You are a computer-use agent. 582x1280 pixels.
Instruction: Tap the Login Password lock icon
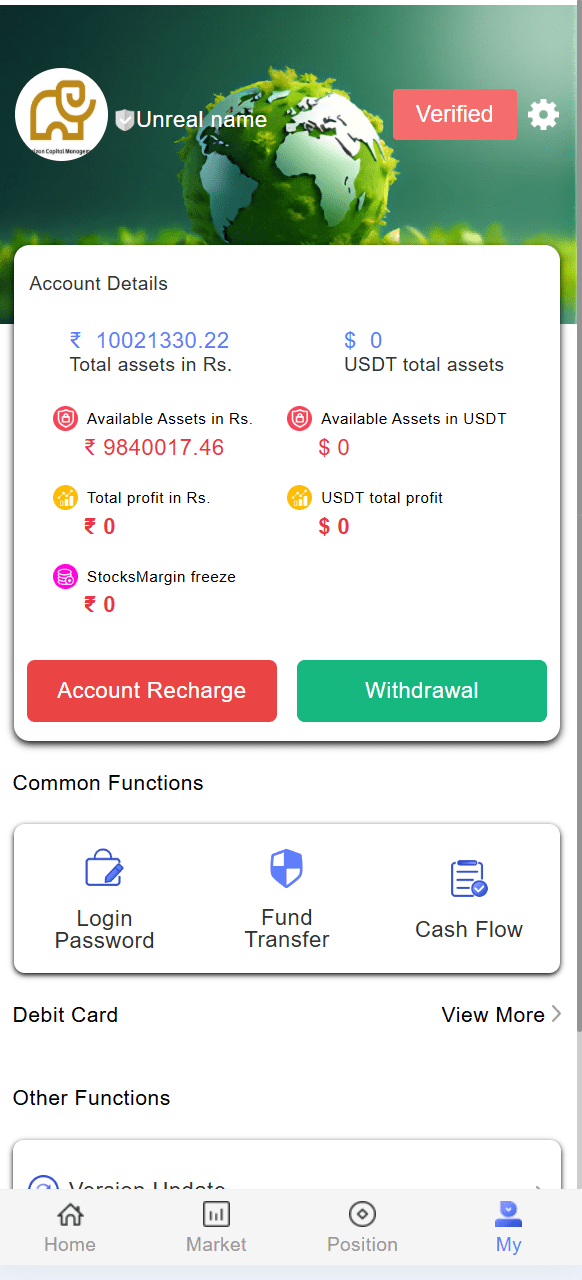click(x=104, y=868)
